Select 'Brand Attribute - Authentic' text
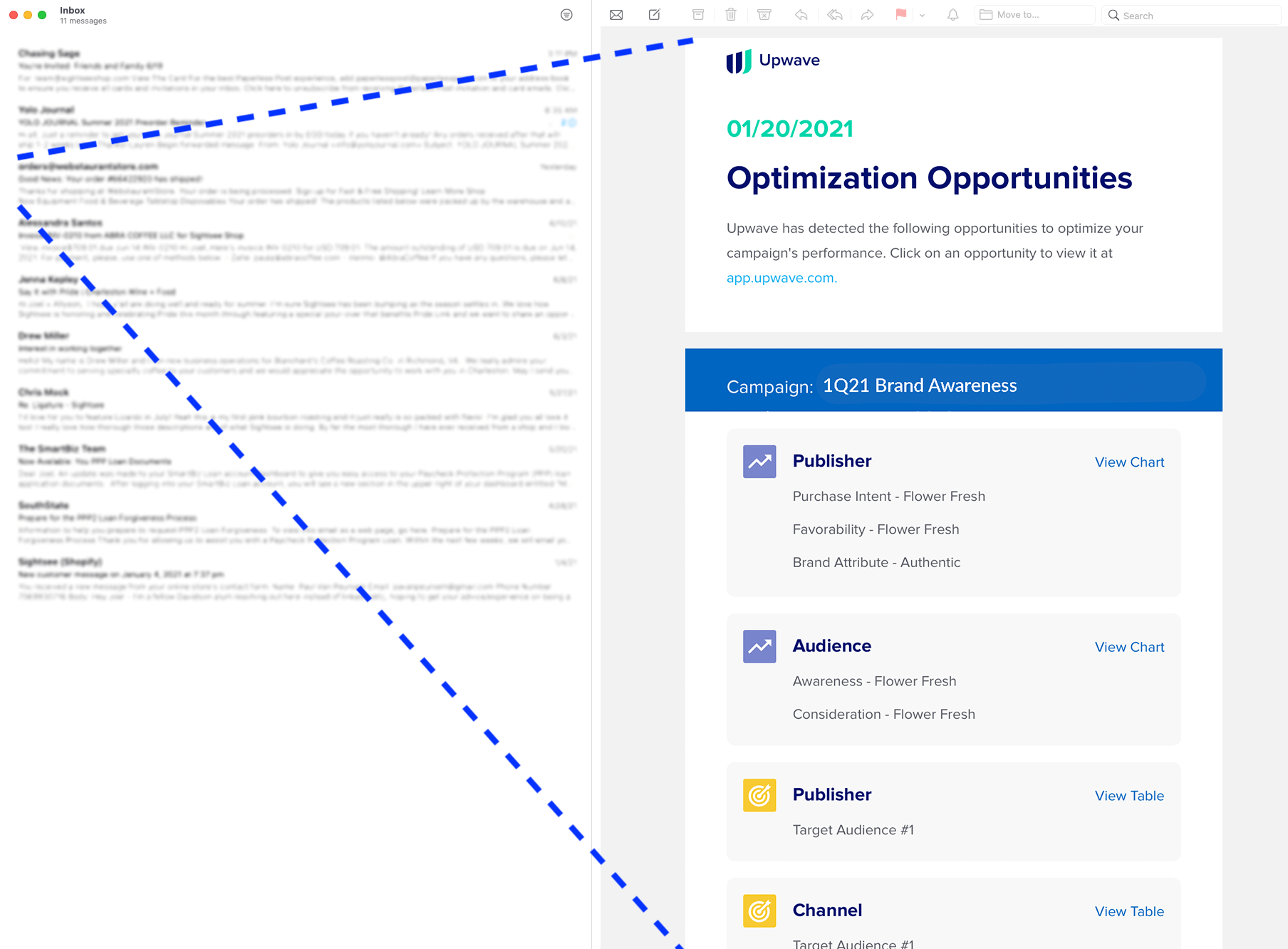This screenshot has width=1288, height=949. pyautogui.click(x=876, y=562)
